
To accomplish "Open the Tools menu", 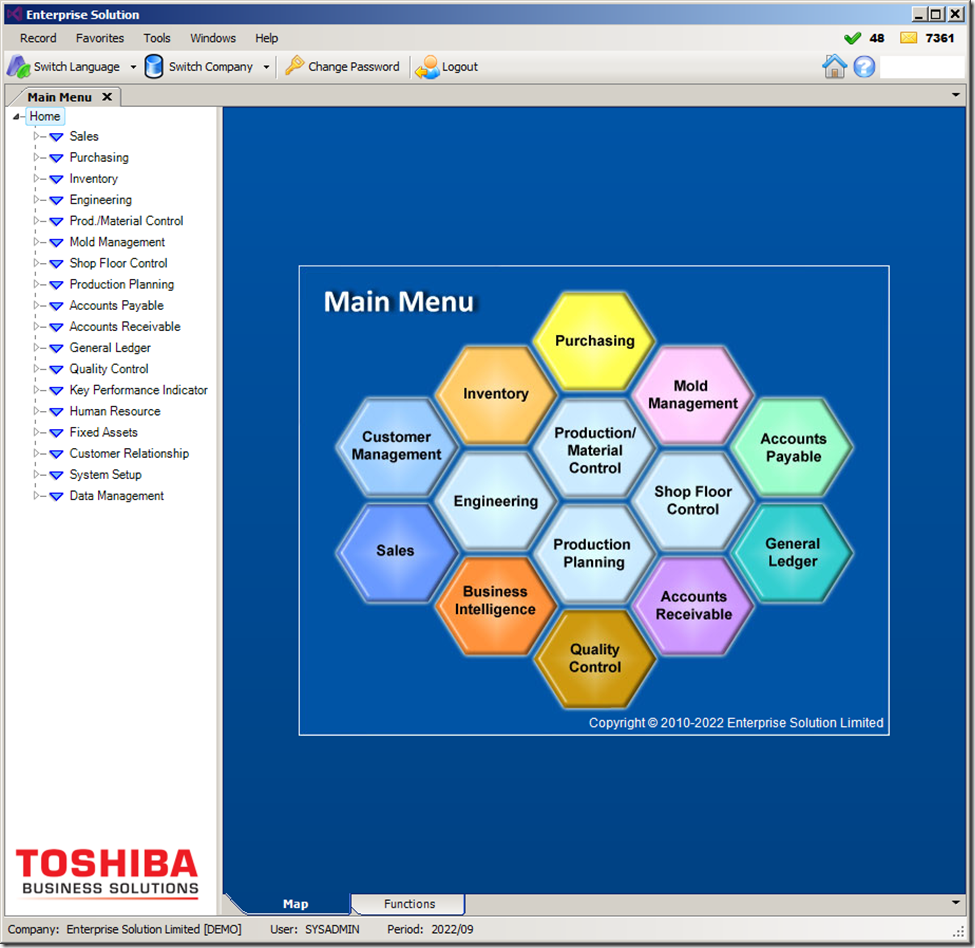I will click(x=157, y=38).
